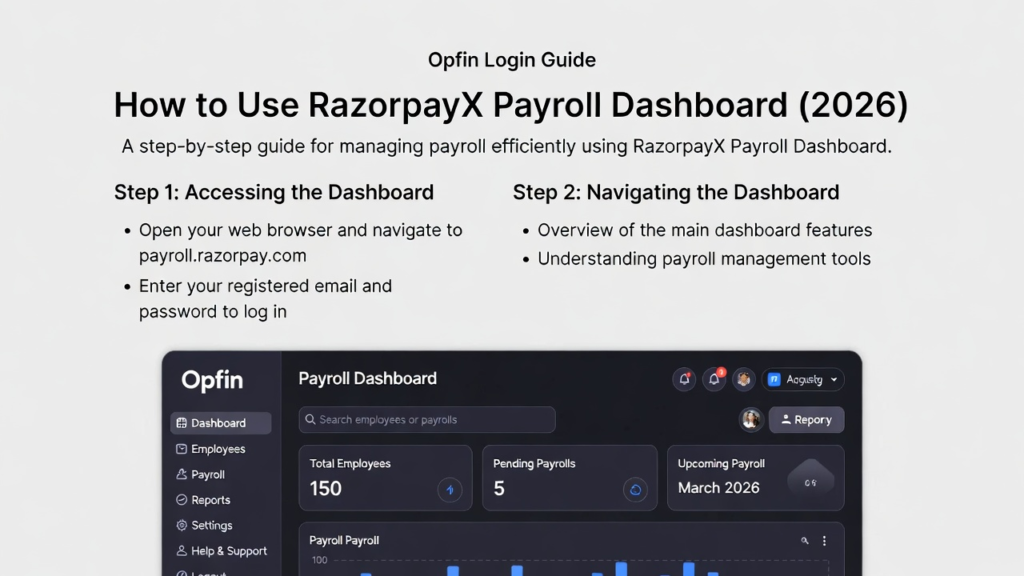Go to Payroll in the sidebar
The width and height of the screenshot is (1024, 576).
point(208,475)
